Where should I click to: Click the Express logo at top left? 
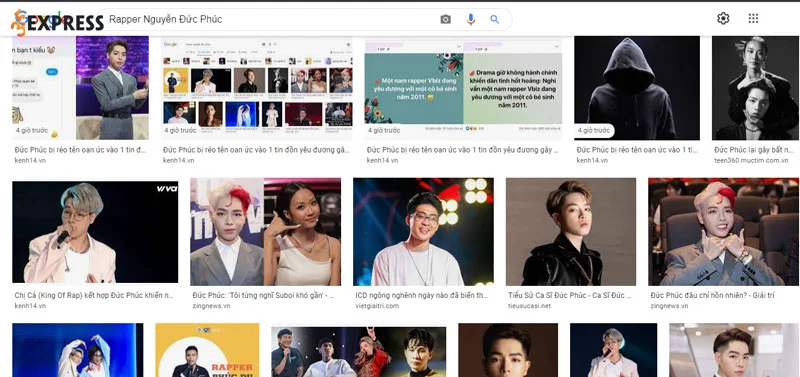[57, 22]
